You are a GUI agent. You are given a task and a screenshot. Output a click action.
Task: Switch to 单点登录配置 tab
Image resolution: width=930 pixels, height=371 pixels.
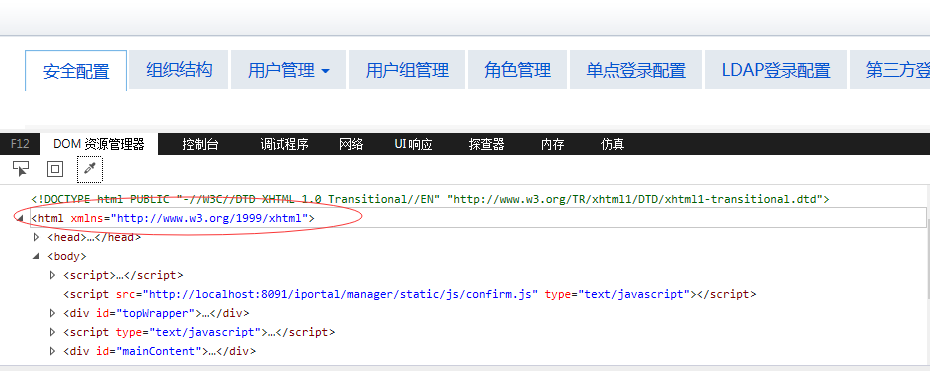(636, 70)
